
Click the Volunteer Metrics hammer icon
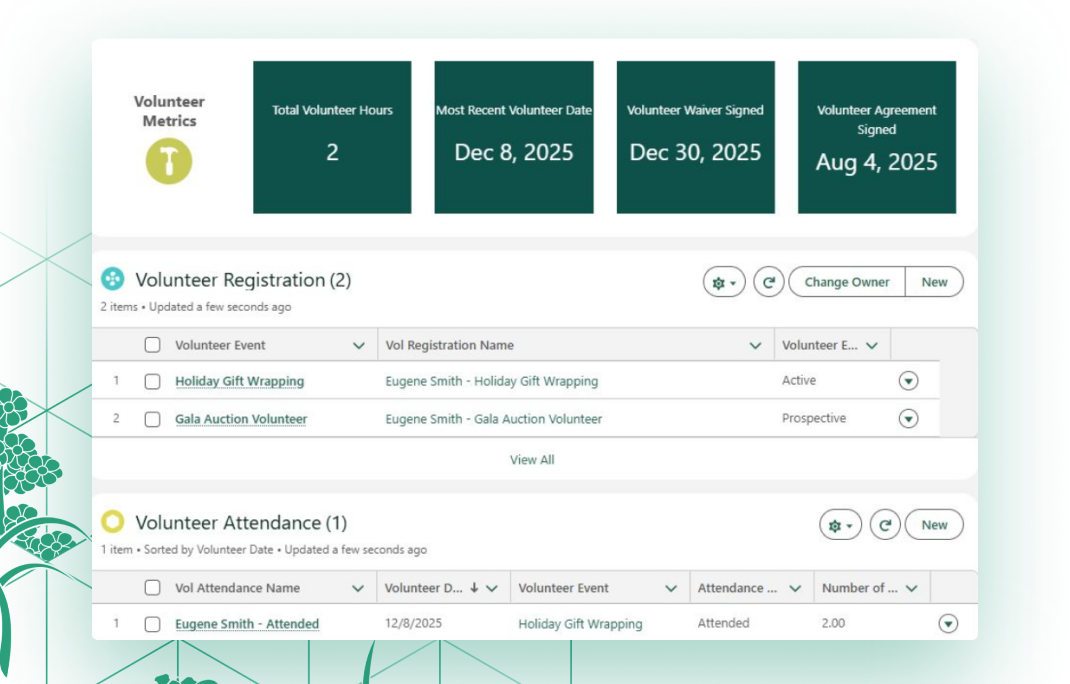(x=169, y=161)
